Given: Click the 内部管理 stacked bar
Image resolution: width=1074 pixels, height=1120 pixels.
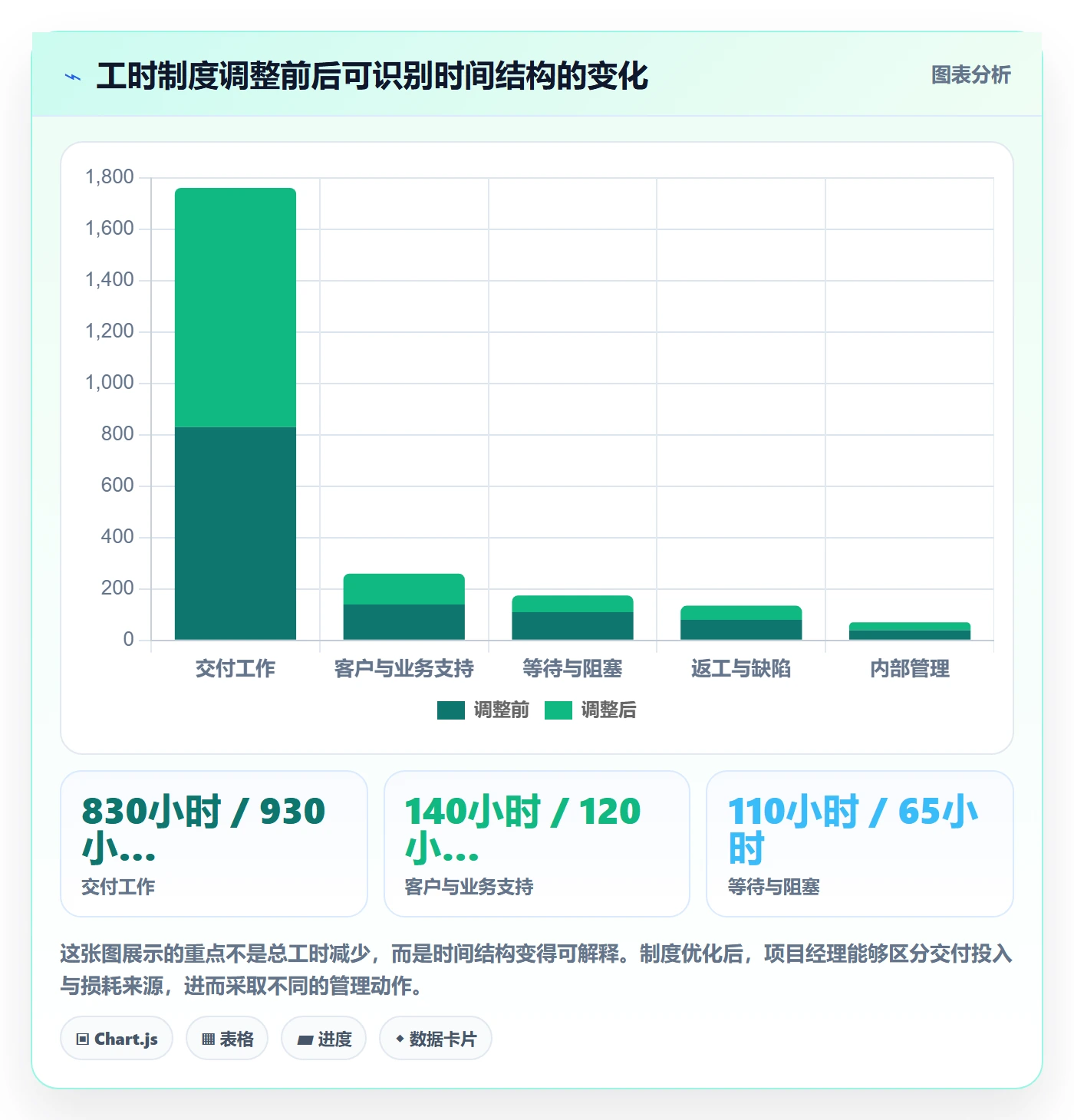Looking at the screenshot, I should tap(910, 631).
